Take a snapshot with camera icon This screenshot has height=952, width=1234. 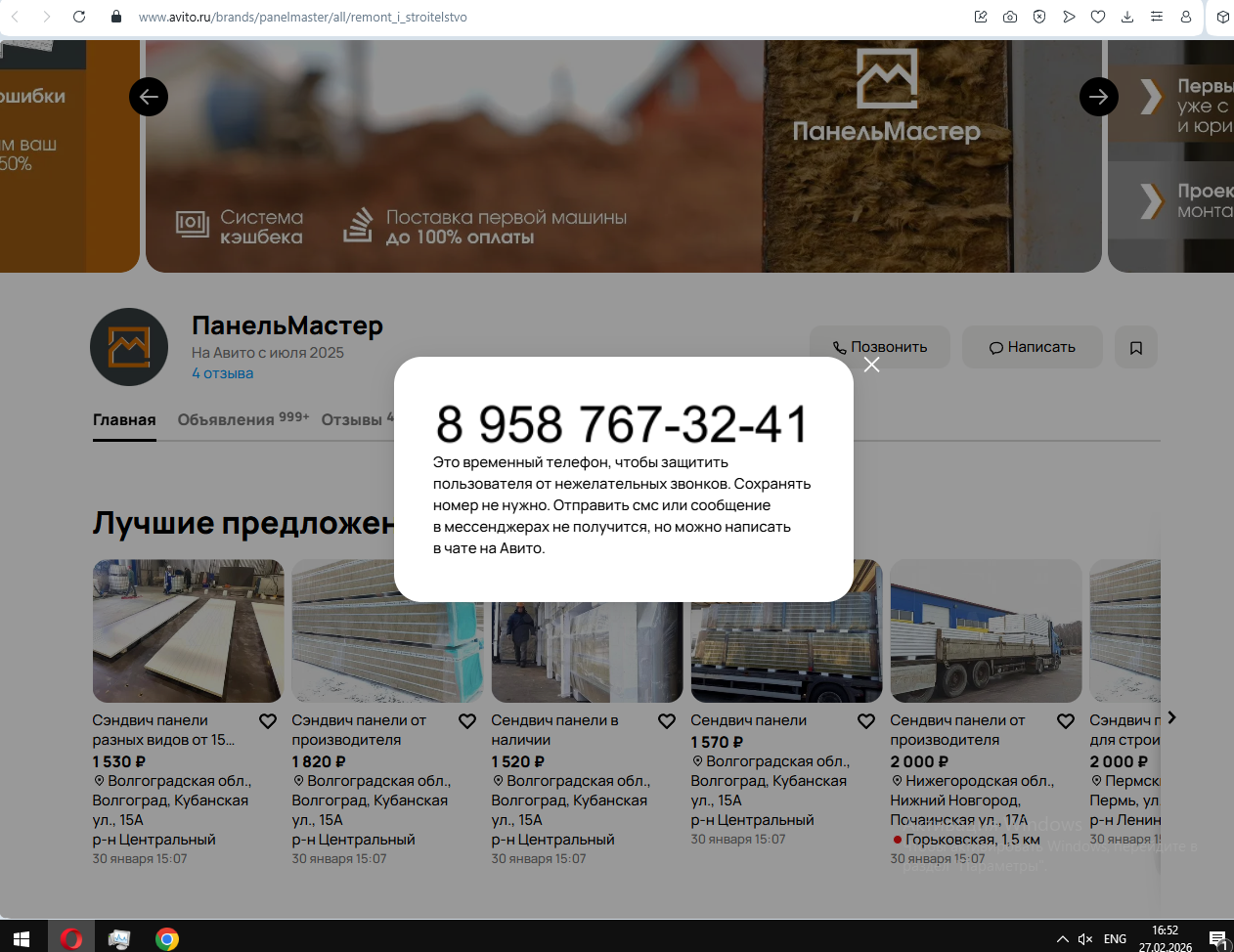pyautogui.click(x=1010, y=17)
